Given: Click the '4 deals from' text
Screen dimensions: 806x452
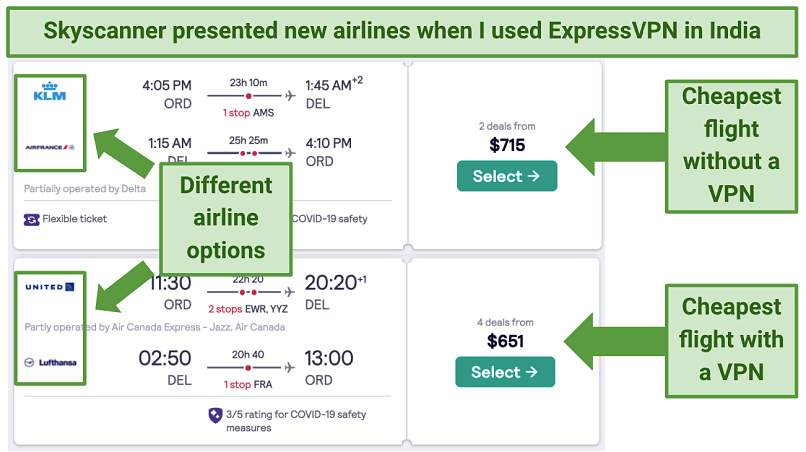Looking at the screenshot, I should (506, 322).
